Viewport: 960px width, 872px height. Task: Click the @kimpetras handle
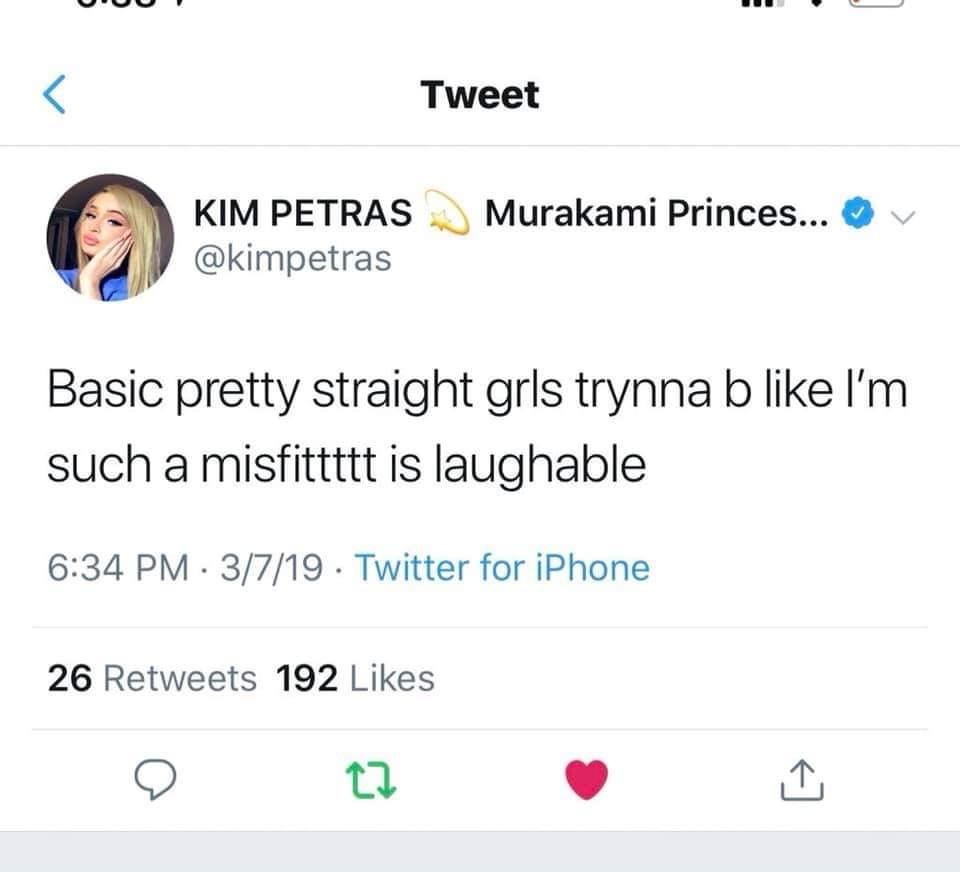pos(293,258)
